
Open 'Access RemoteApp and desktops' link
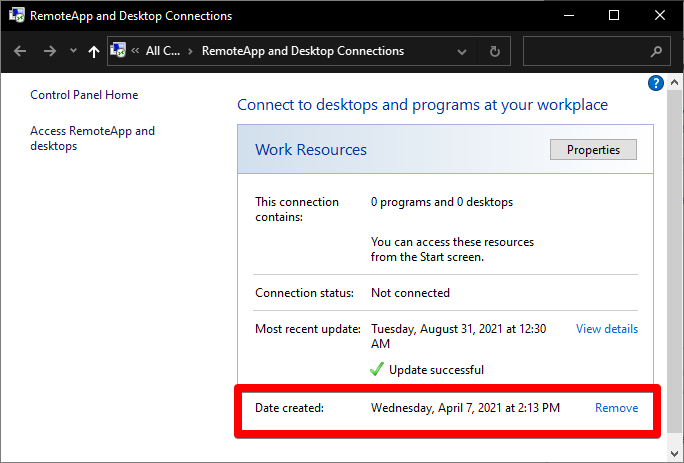pyautogui.click(x=92, y=138)
